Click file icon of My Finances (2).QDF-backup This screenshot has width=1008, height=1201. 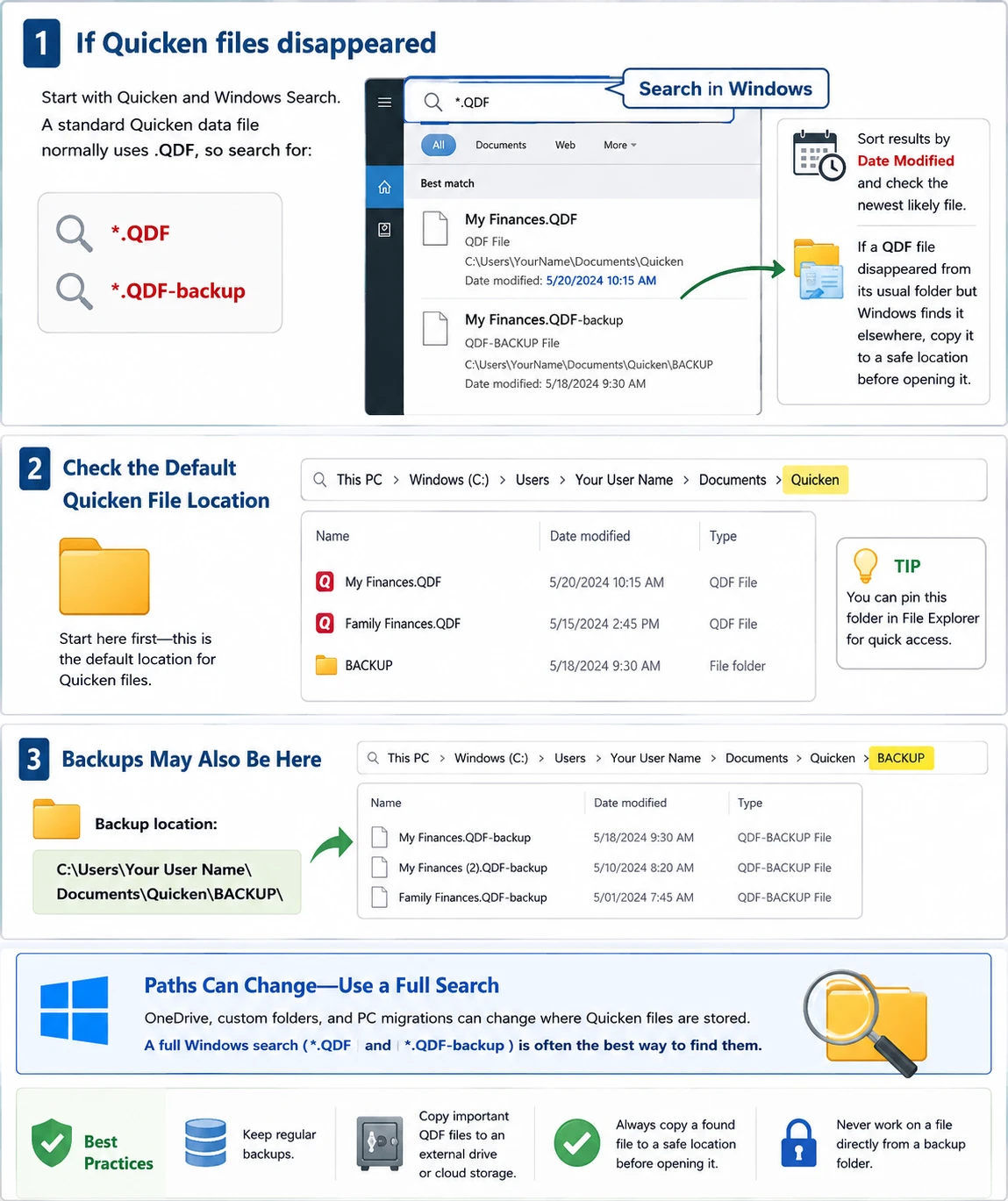click(379, 868)
